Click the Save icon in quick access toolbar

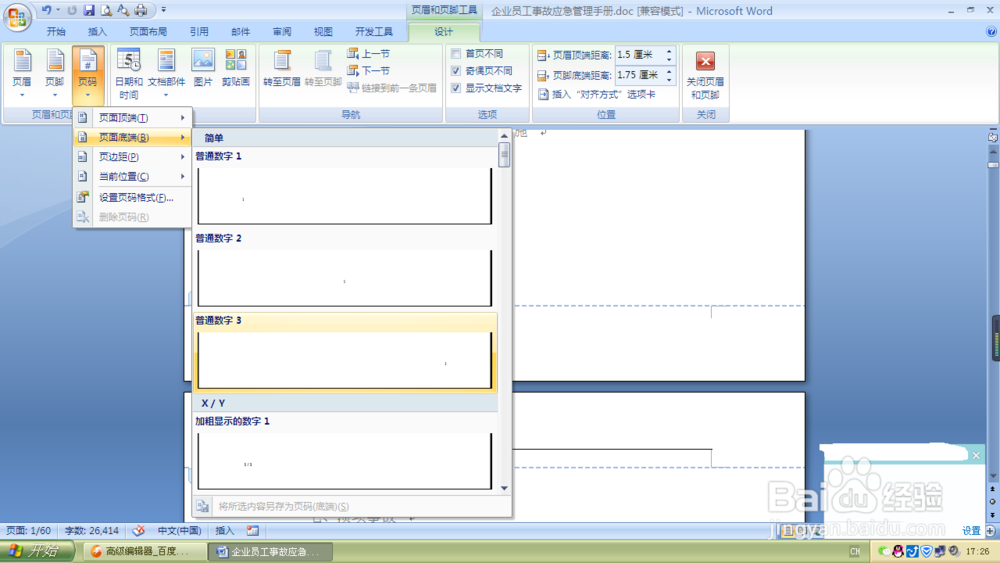(x=89, y=10)
